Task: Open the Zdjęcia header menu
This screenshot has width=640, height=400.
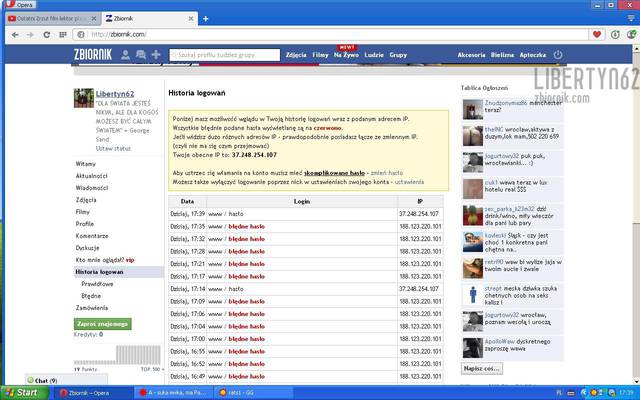Action: (296, 55)
